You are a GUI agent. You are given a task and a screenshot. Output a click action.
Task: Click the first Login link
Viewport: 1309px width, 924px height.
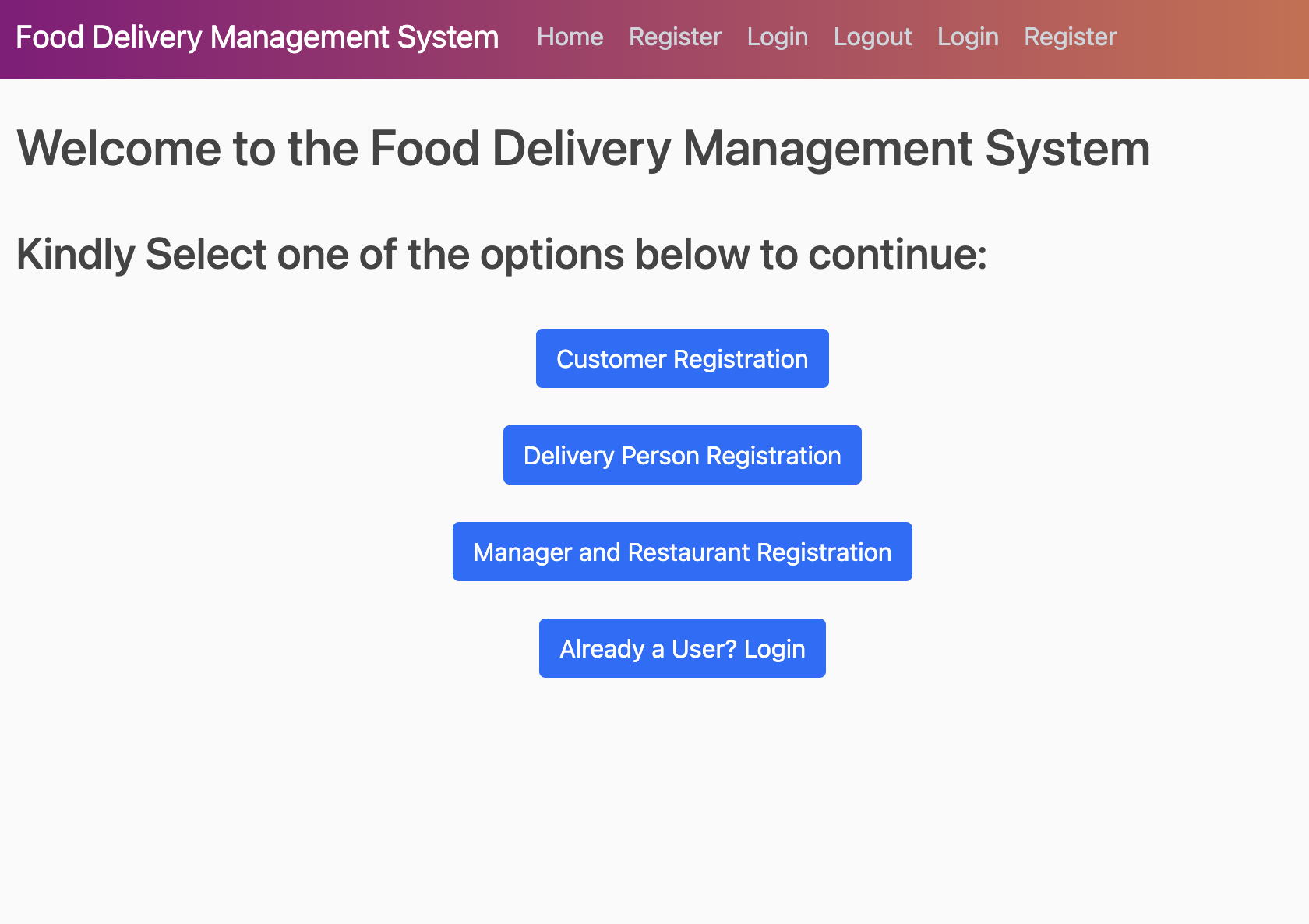777,37
